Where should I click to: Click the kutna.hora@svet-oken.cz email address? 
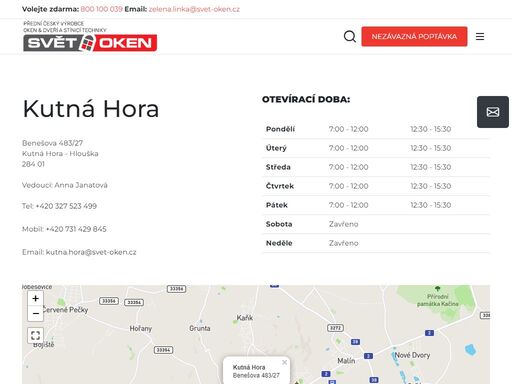pyautogui.click(x=91, y=252)
